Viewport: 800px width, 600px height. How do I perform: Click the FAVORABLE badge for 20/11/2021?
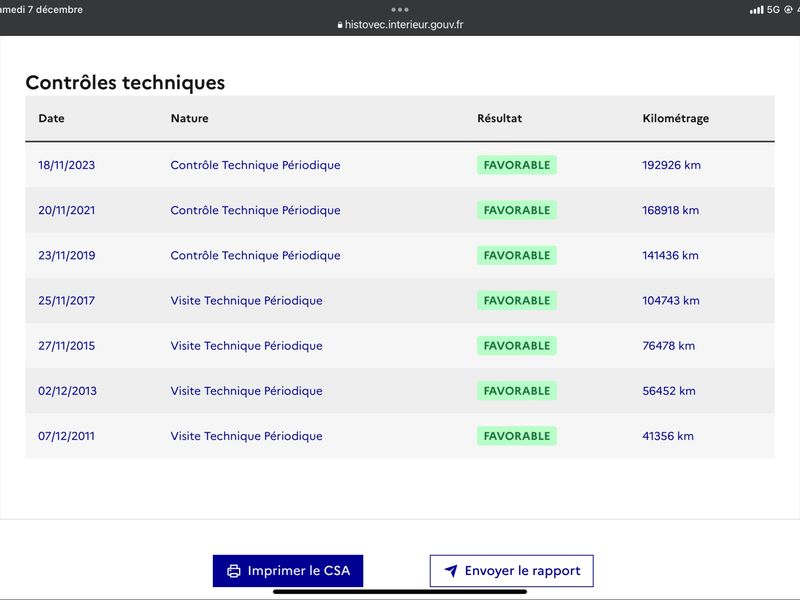[517, 210]
